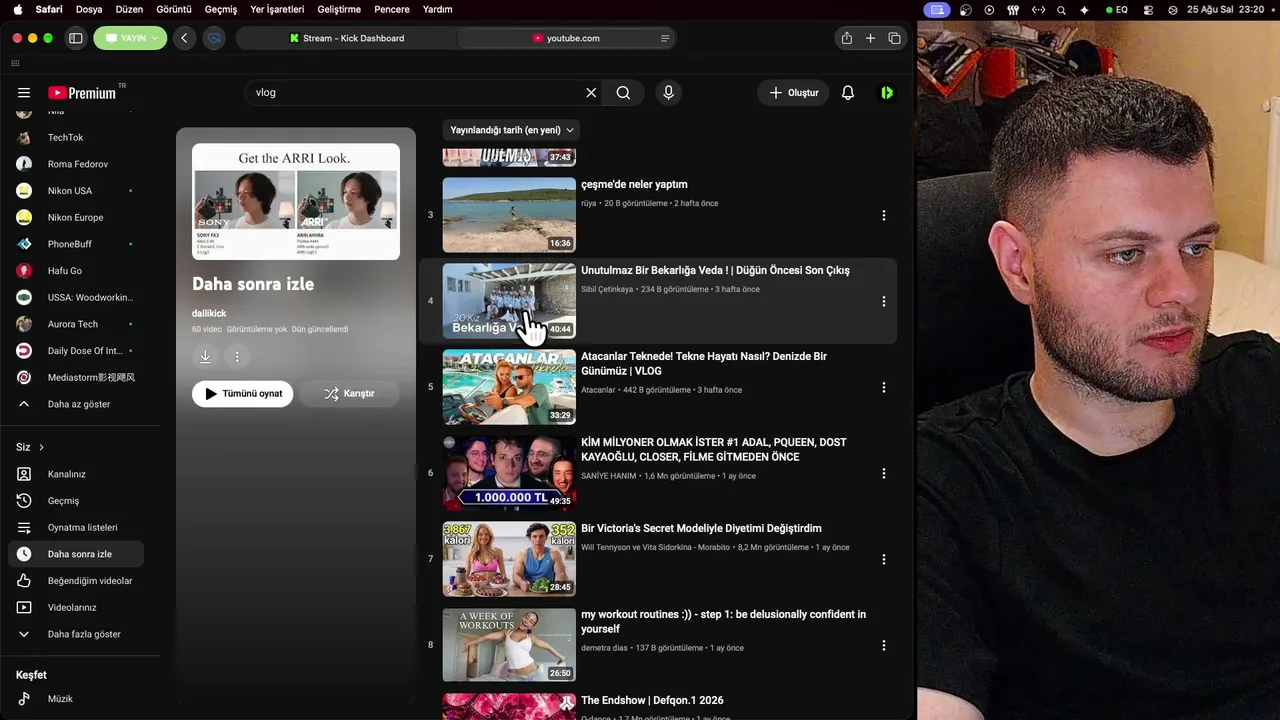The height and width of the screenshot is (720, 1280).
Task: Go to YouTube Premium home logo
Action: pos(83,93)
